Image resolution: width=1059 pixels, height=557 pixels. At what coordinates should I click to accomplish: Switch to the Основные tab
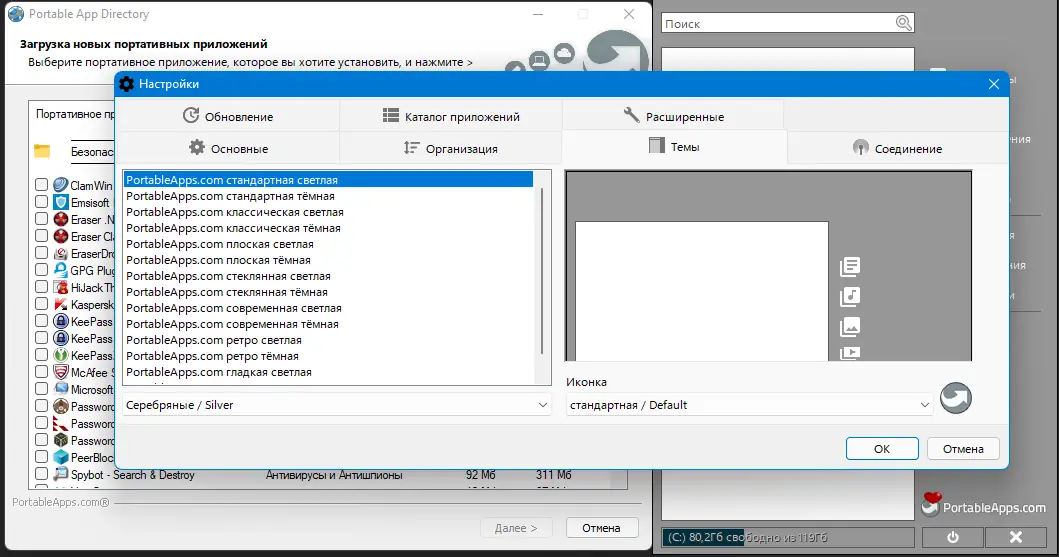coord(228,149)
